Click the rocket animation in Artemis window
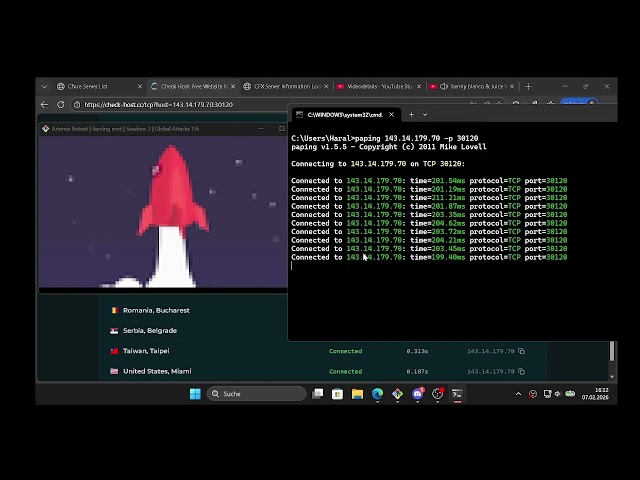This screenshot has width=640, height=480. 163,211
